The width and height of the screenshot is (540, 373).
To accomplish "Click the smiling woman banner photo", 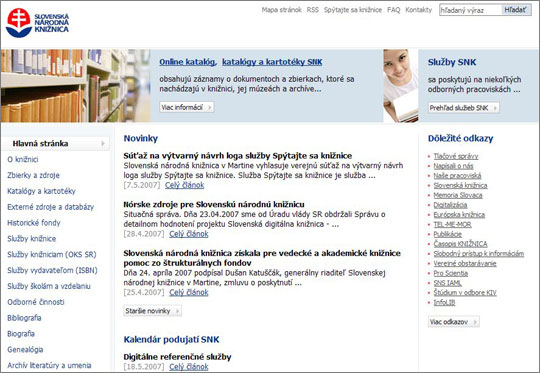I will pos(401,86).
